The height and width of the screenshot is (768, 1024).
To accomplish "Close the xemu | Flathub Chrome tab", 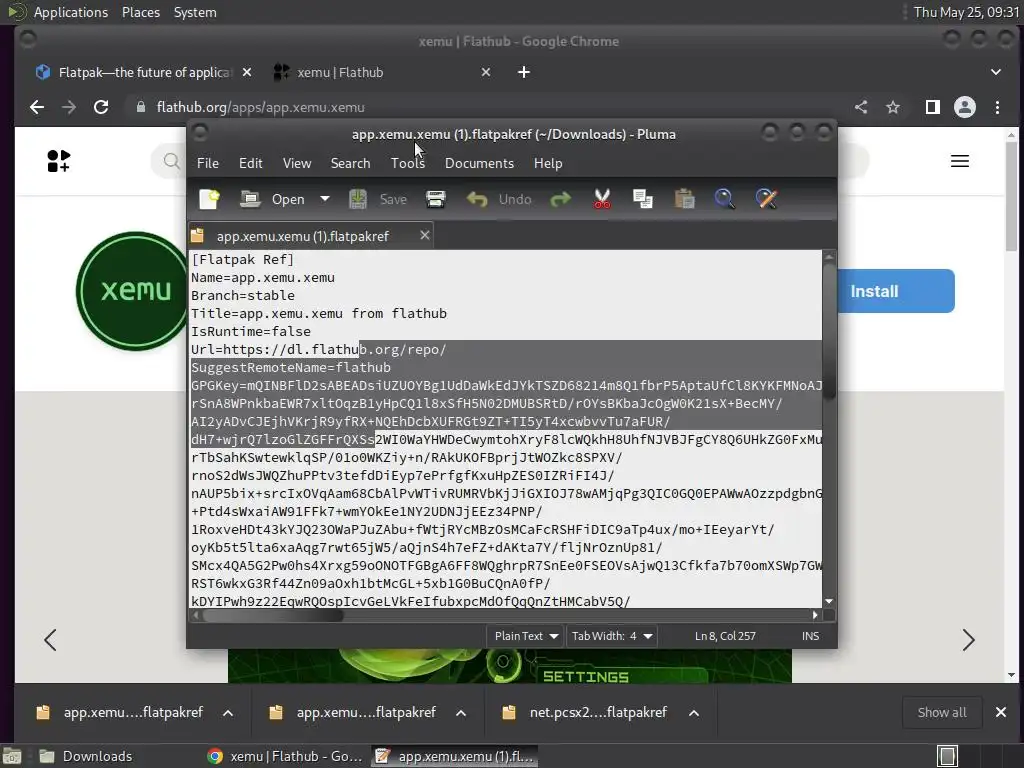I will tap(485, 72).
